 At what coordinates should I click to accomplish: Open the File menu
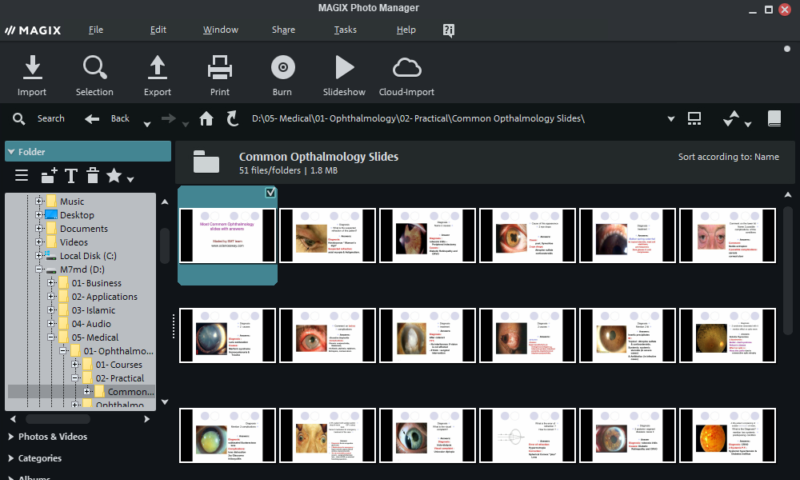(96, 30)
